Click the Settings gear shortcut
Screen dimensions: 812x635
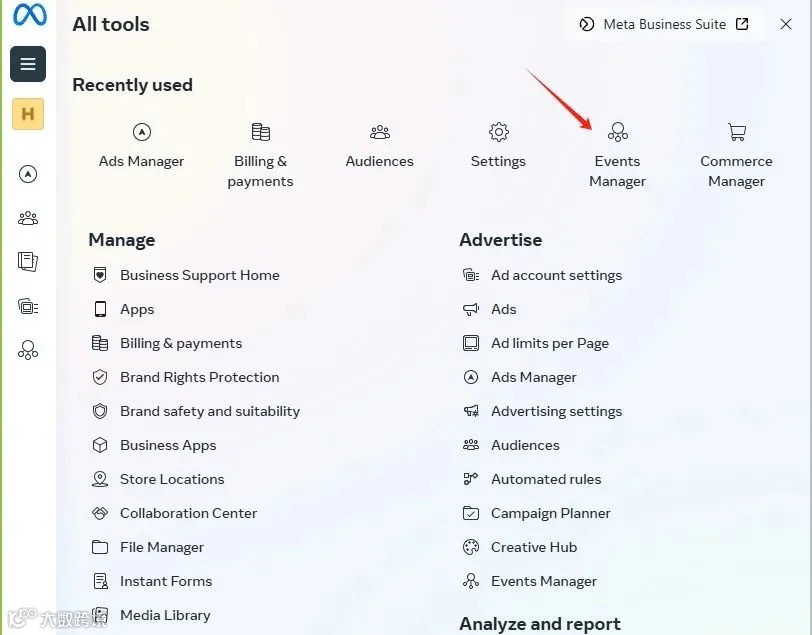click(x=498, y=145)
